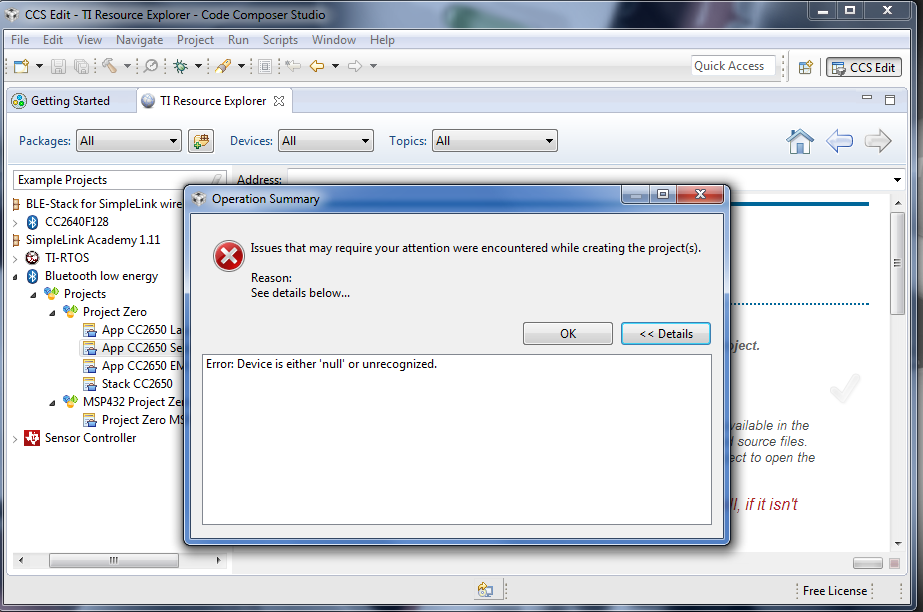923x612 pixels.
Task: Click the Search magnifier toolbar icon
Action: pos(151,66)
